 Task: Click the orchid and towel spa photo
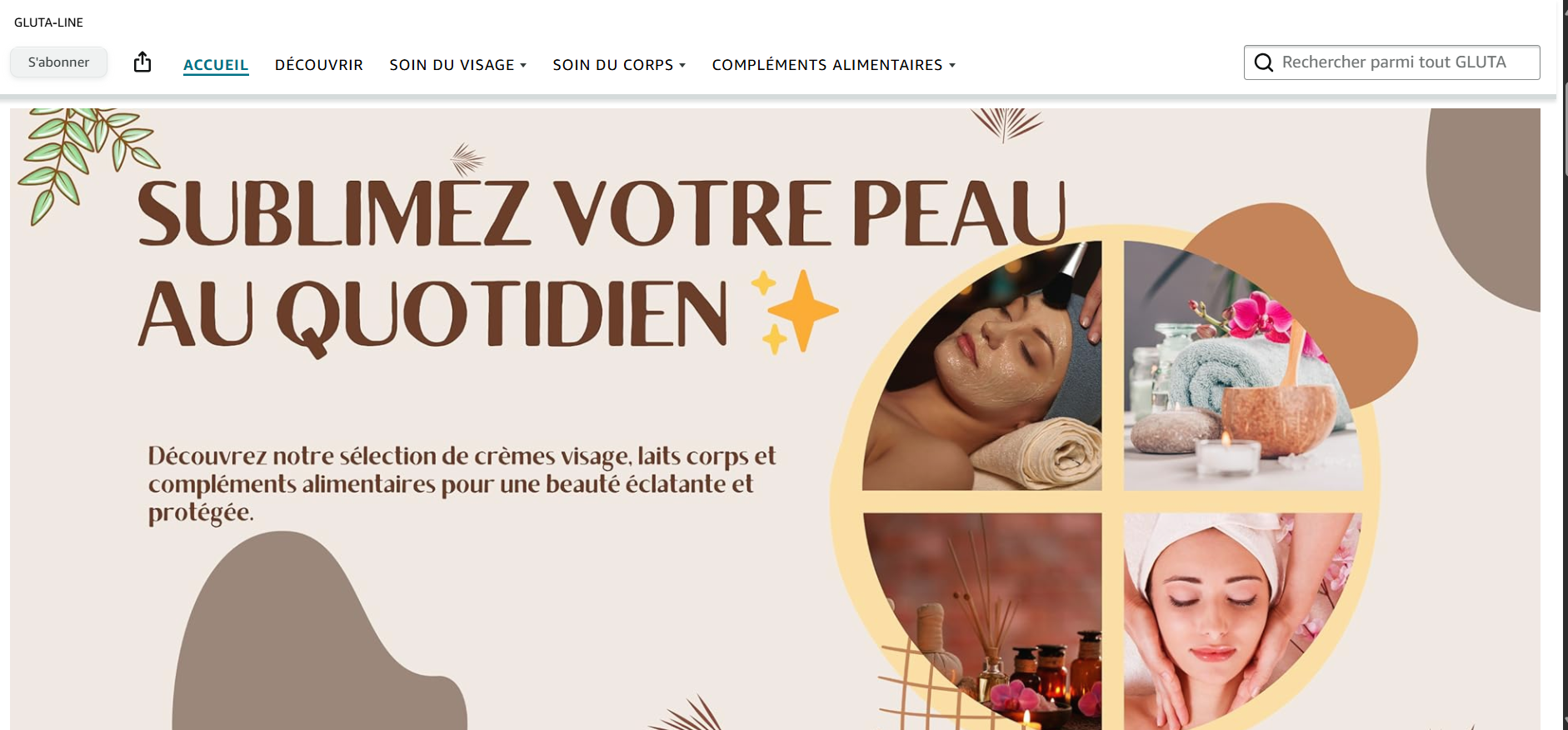1243,365
